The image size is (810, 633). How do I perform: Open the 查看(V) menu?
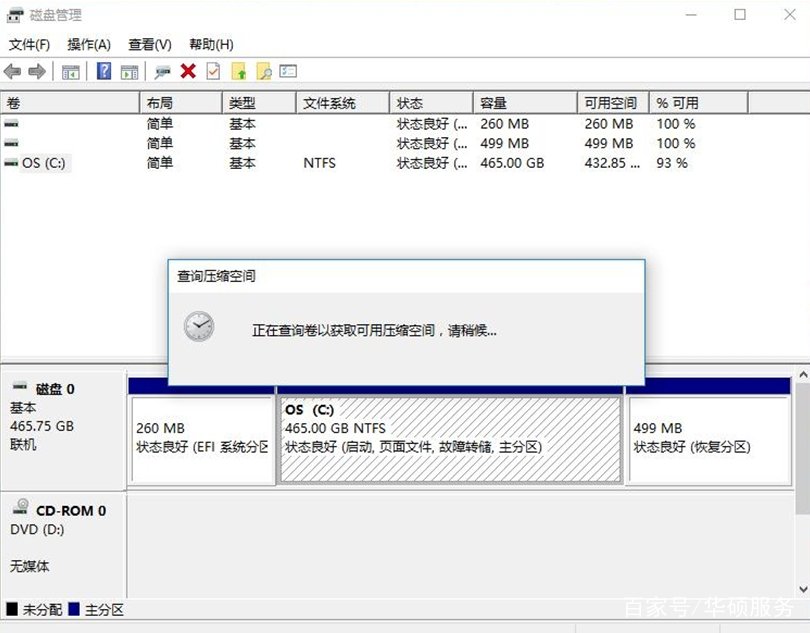click(x=148, y=44)
